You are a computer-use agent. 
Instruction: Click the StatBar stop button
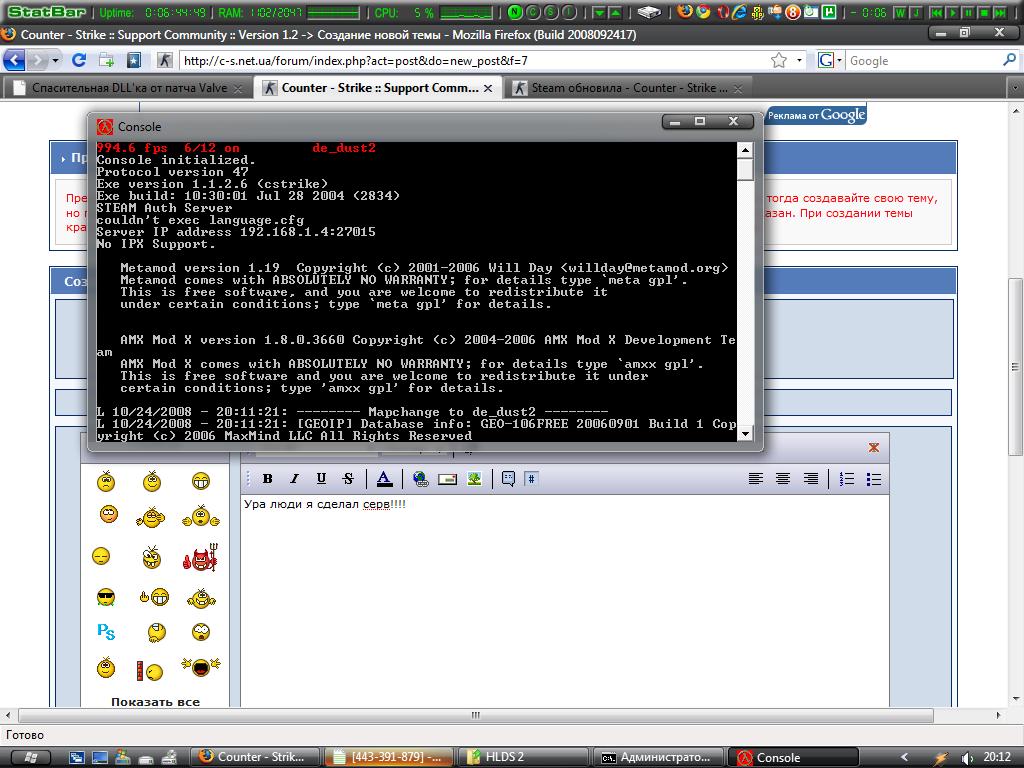point(984,12)
